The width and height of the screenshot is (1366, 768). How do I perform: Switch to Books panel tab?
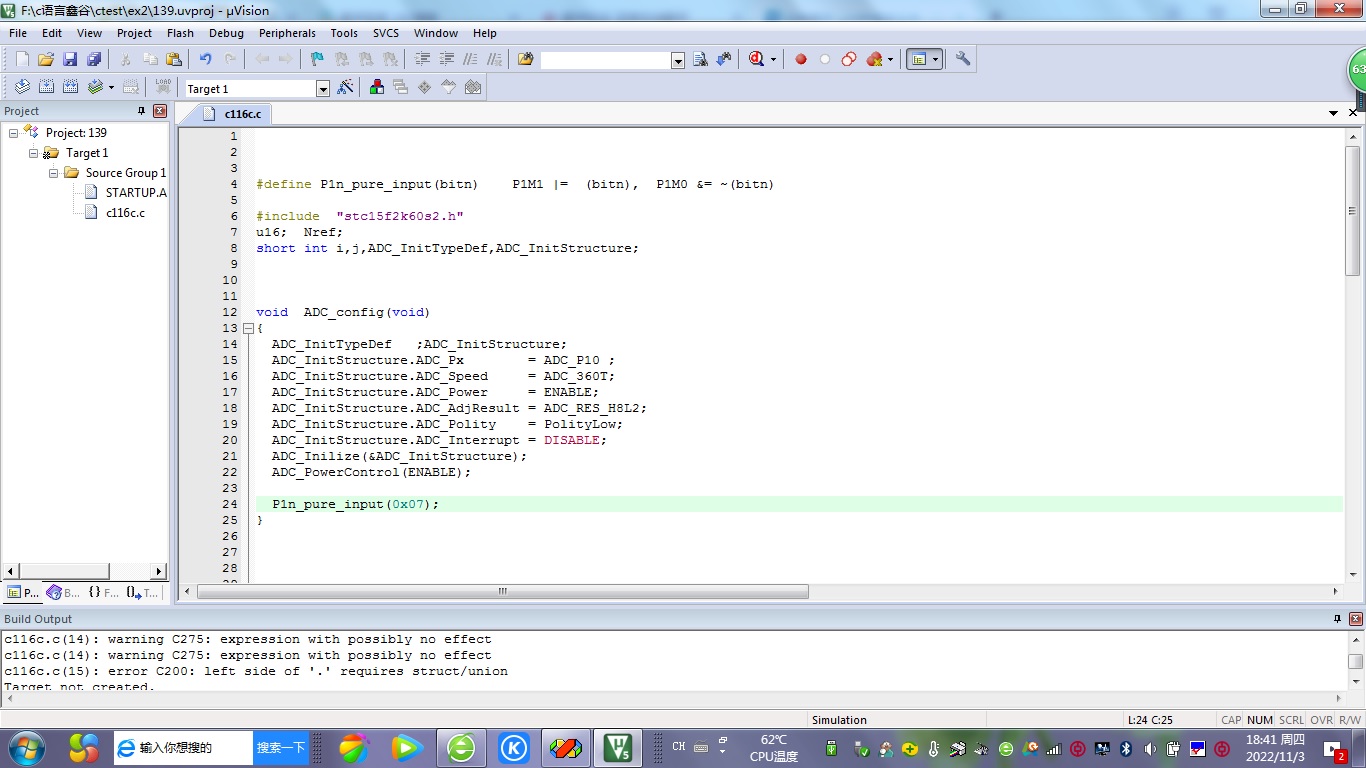point(63,592)
